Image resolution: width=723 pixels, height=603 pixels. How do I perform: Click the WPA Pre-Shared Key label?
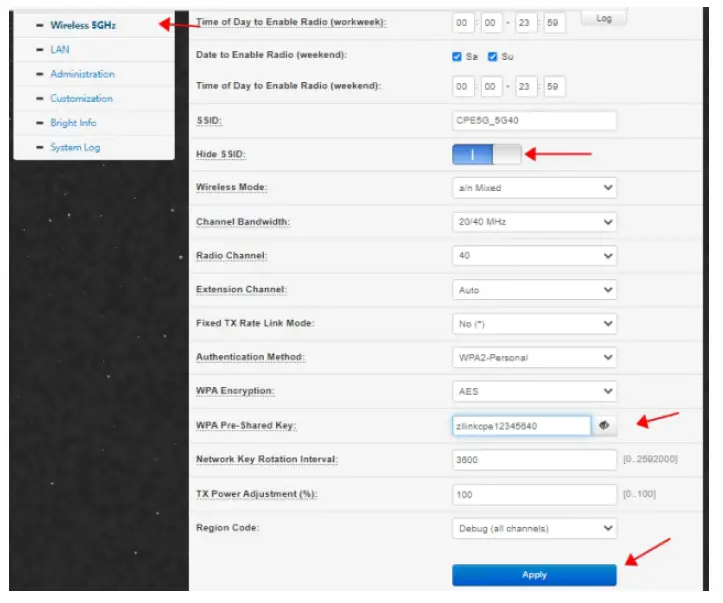click(x=246, y=426)
